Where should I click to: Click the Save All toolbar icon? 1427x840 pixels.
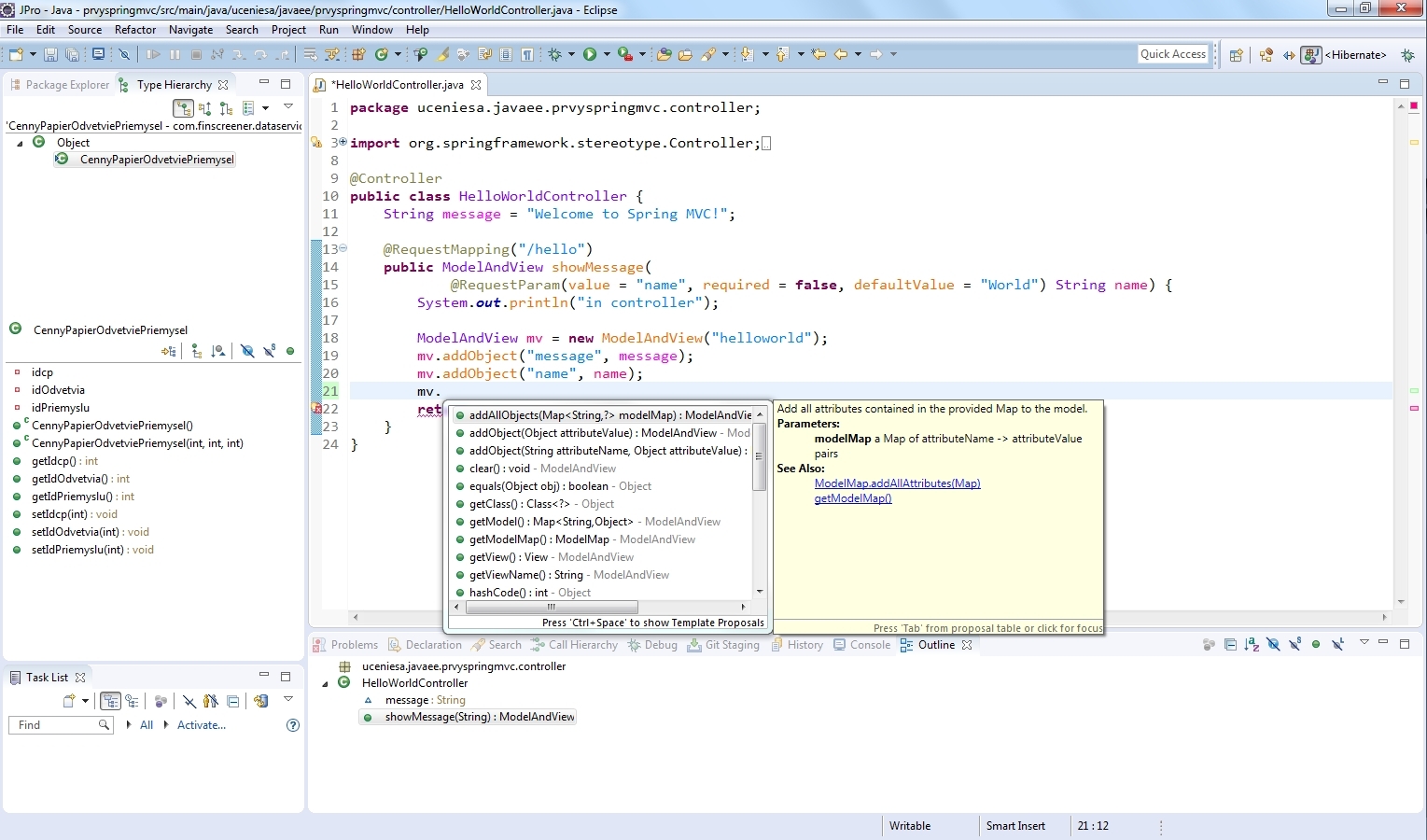pos(72,54)
